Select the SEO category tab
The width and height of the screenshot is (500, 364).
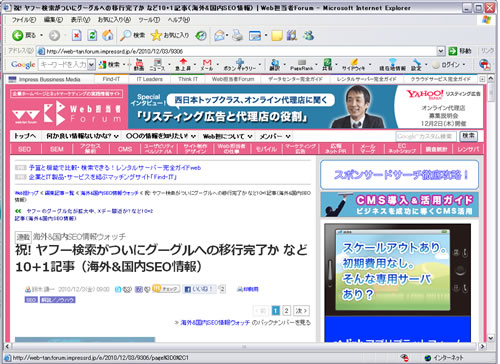[25, 149]
